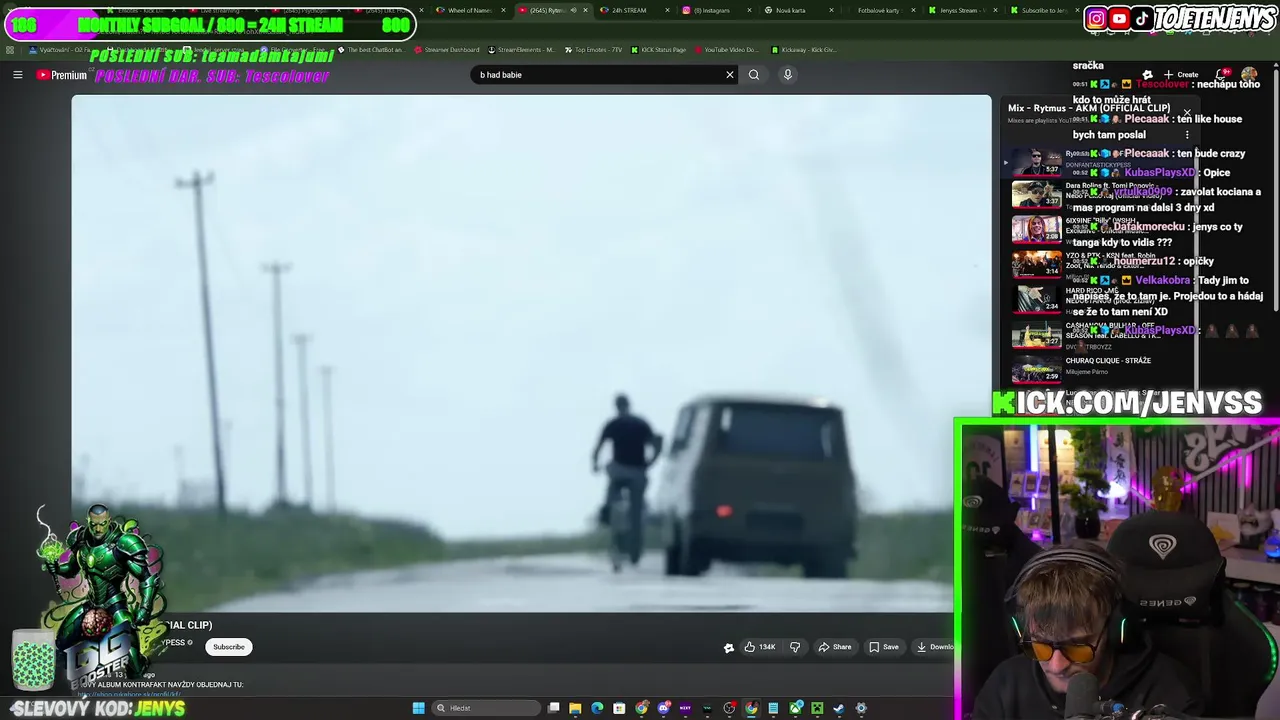Screen dimensions: 1280x720
Task: Open the Kickaway bookmark
Action: (x=803, y=49)
